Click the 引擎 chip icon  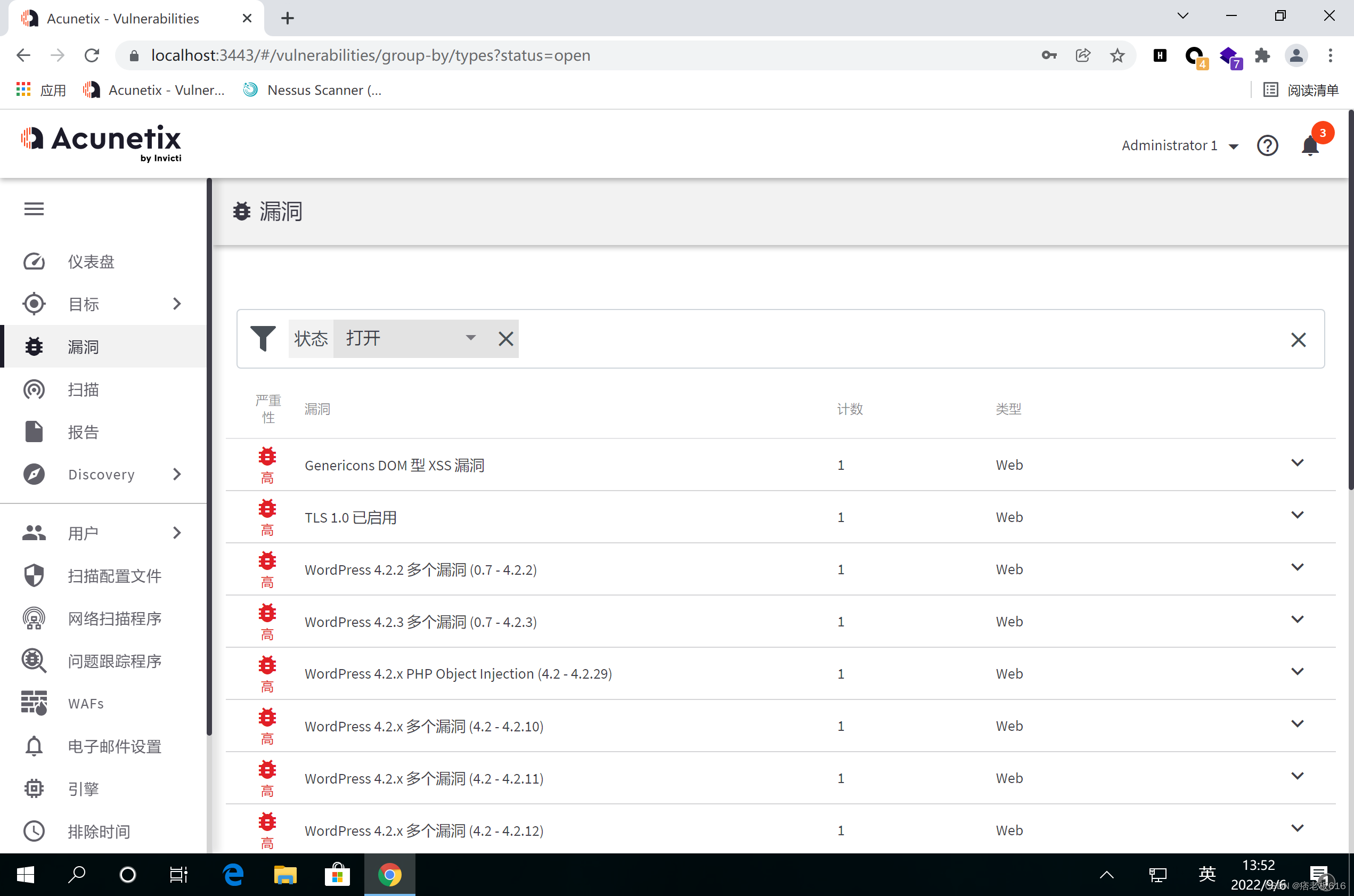pyautogui.click(x=34, y=788)
